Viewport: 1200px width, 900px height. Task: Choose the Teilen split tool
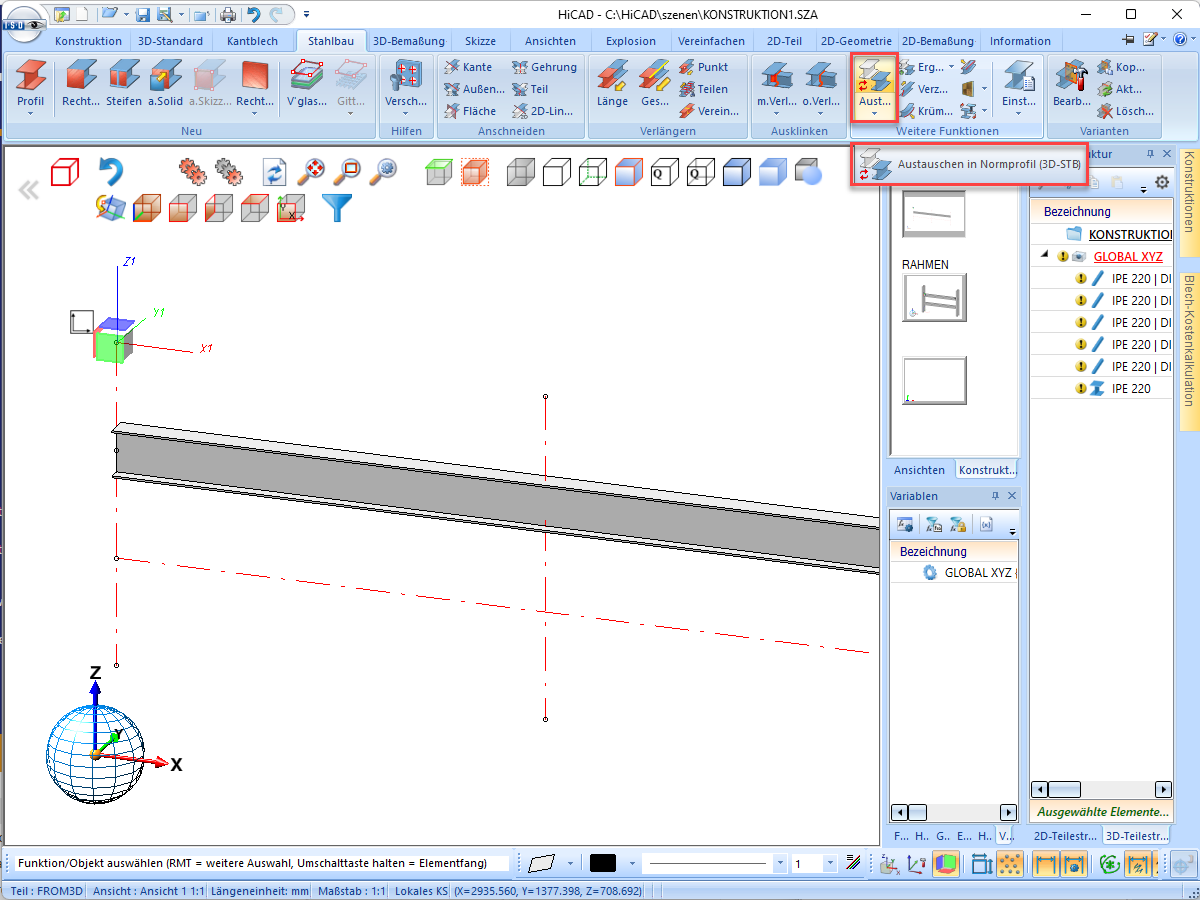point(704,89)
